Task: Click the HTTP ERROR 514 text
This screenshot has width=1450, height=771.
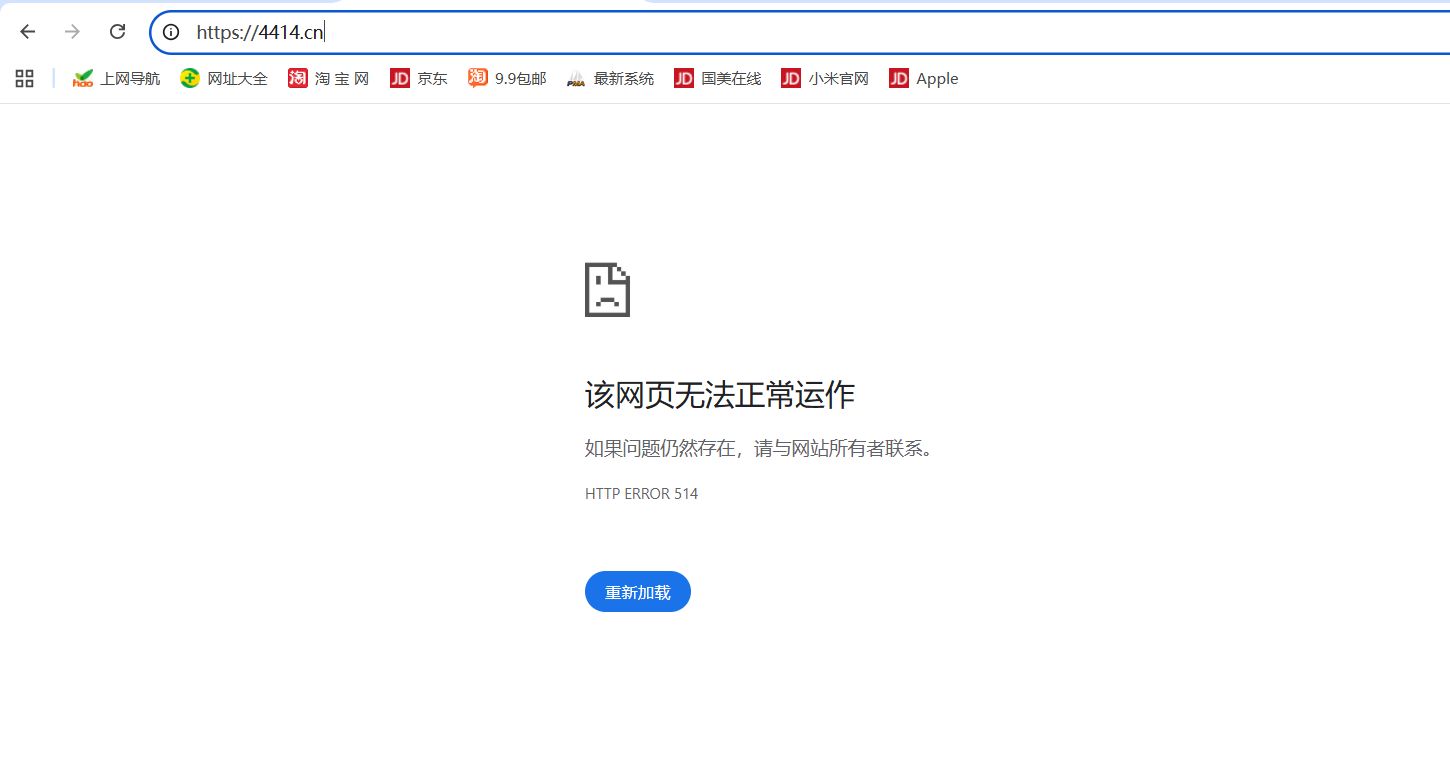Action: click(641, 493)
